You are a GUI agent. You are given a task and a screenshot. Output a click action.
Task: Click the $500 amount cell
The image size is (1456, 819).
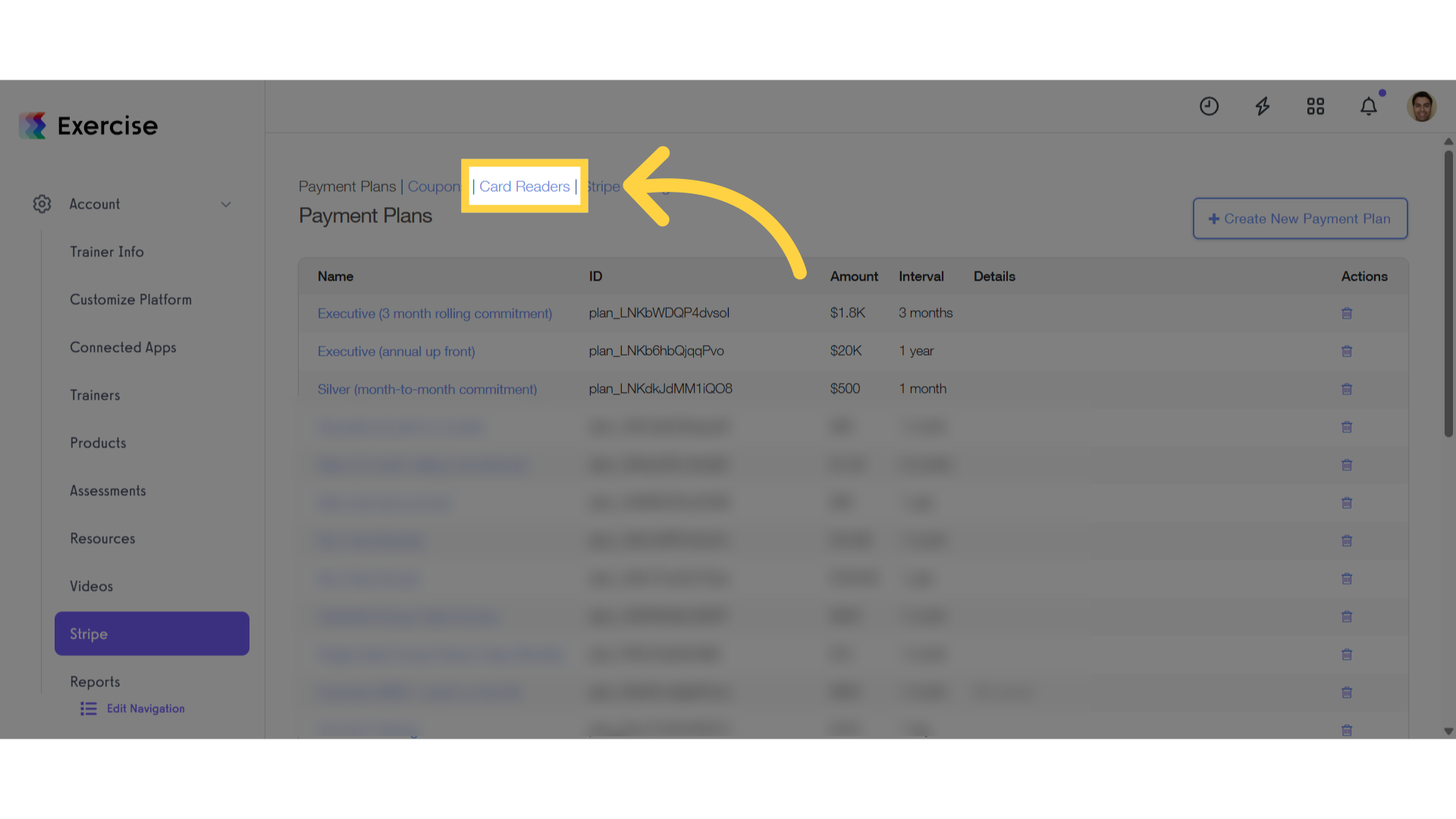coord(845,388)
